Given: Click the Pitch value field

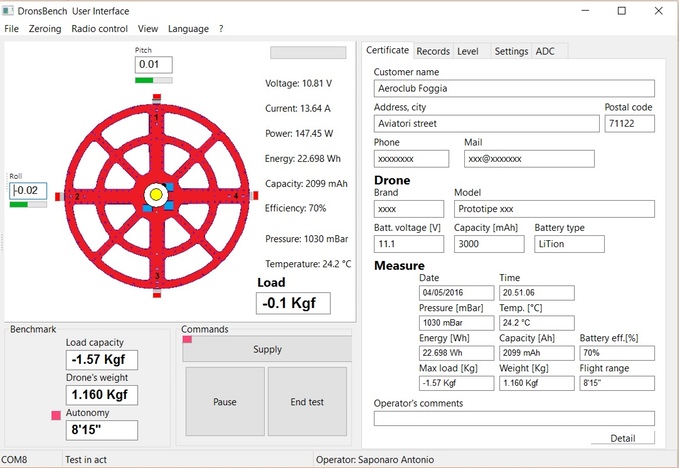Looking at the screenshot, I should click(154, 65).
